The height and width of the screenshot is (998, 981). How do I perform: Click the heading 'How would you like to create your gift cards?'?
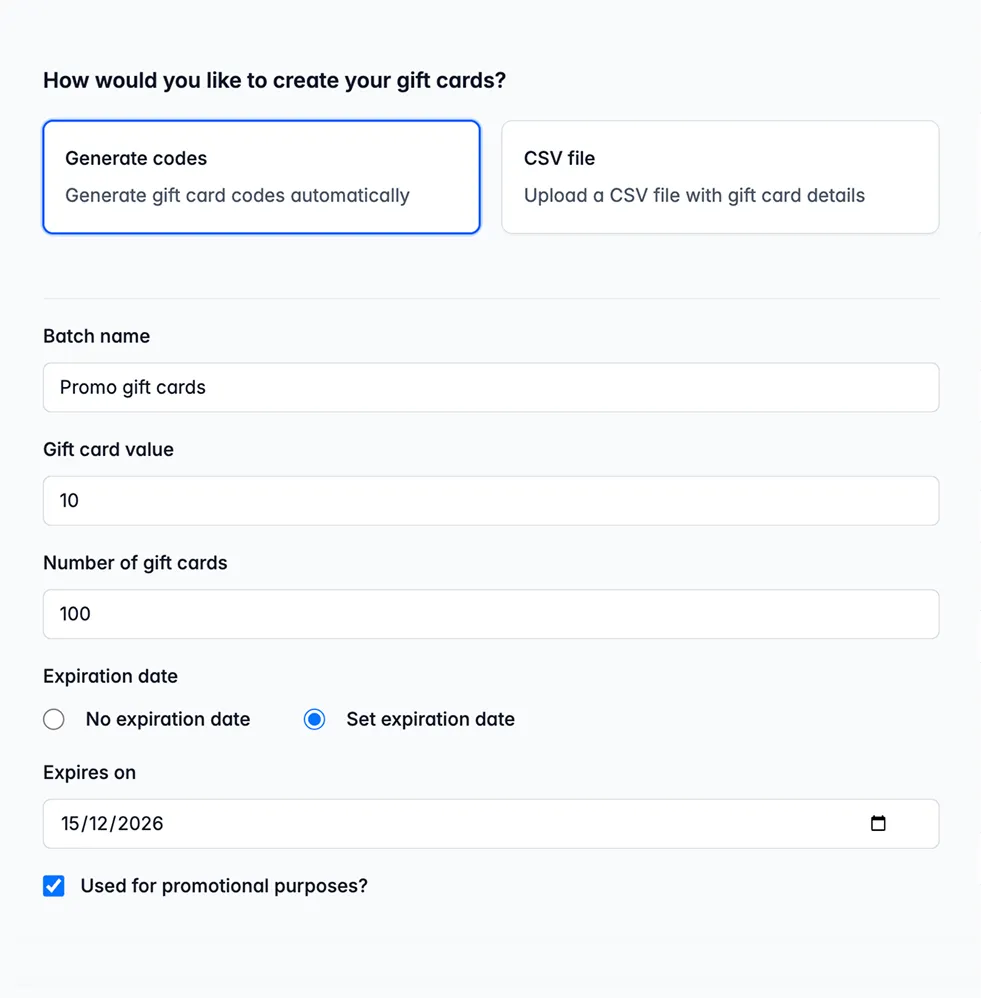[274, 80]
